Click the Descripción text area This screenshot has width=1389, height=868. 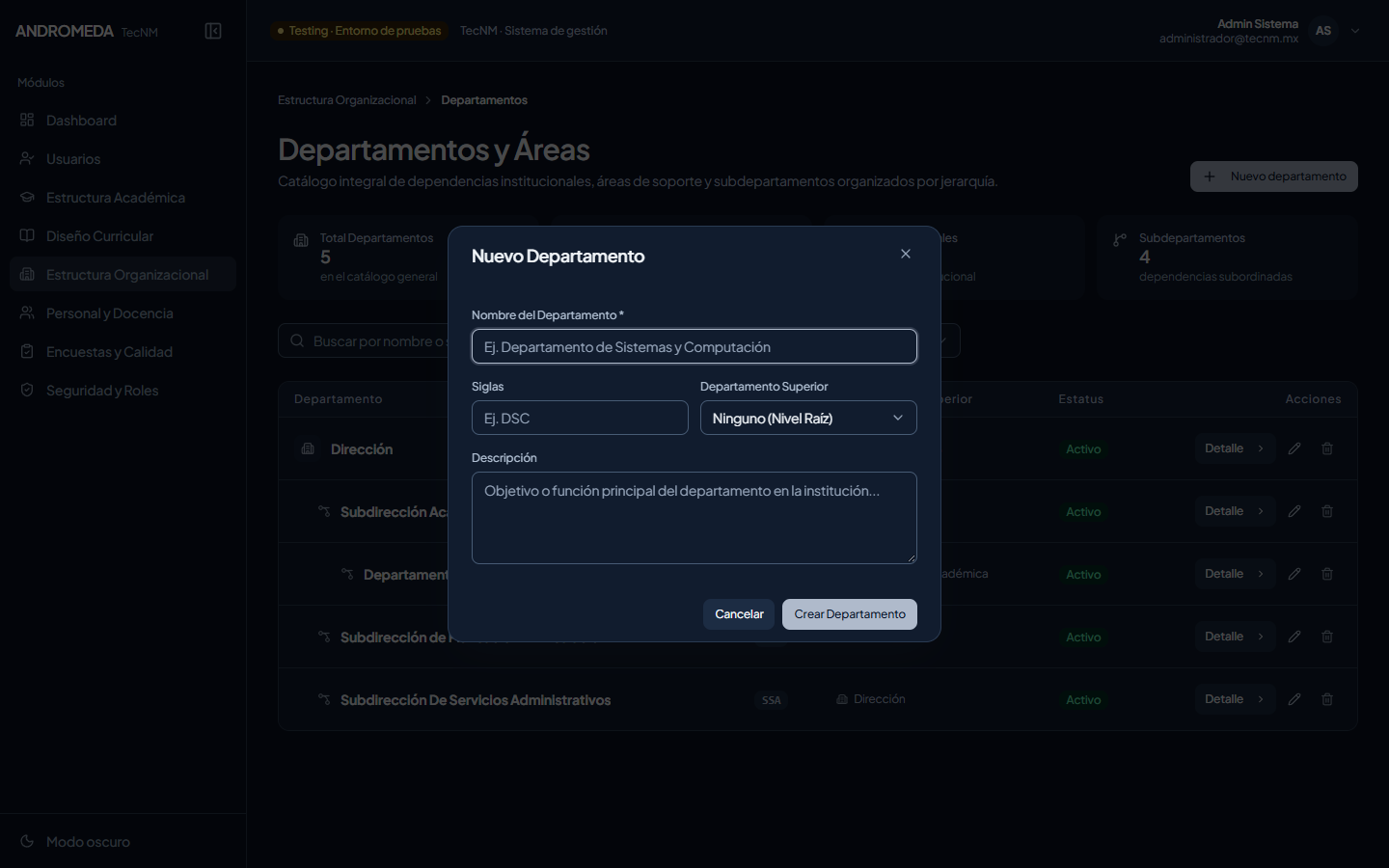[694, 518]
